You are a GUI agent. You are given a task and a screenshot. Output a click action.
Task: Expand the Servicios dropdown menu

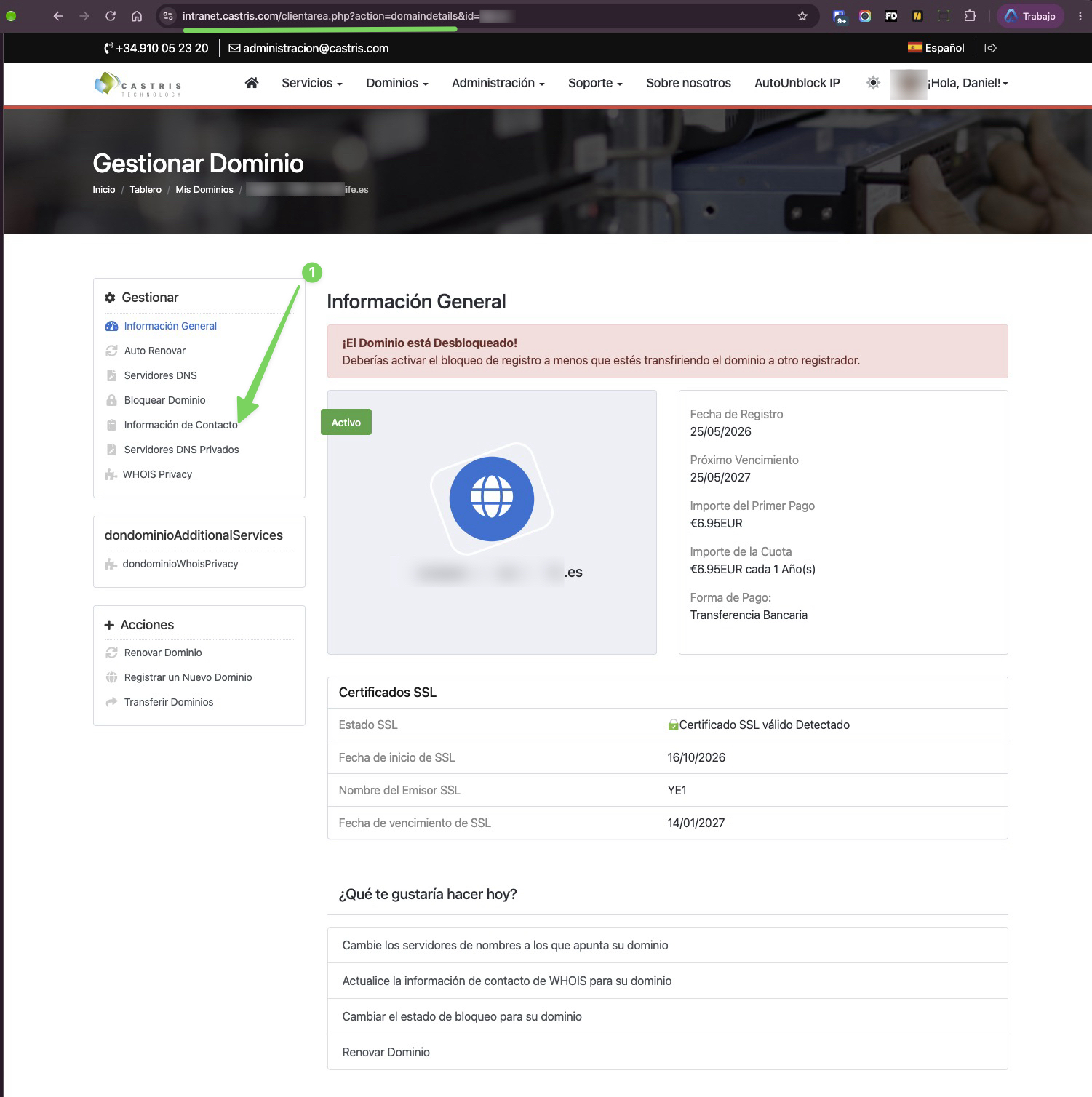(x=312, y=83)
